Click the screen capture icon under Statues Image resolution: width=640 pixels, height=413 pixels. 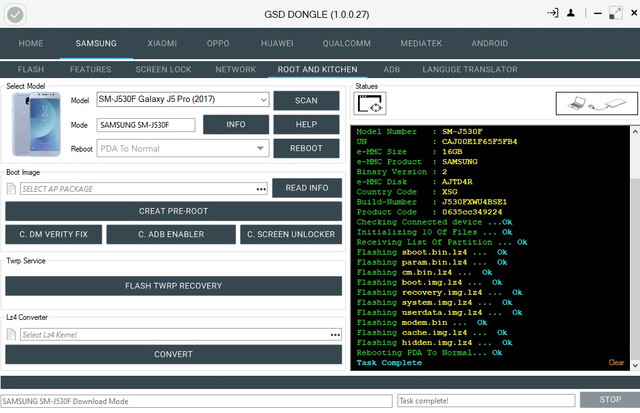[370, 103]
